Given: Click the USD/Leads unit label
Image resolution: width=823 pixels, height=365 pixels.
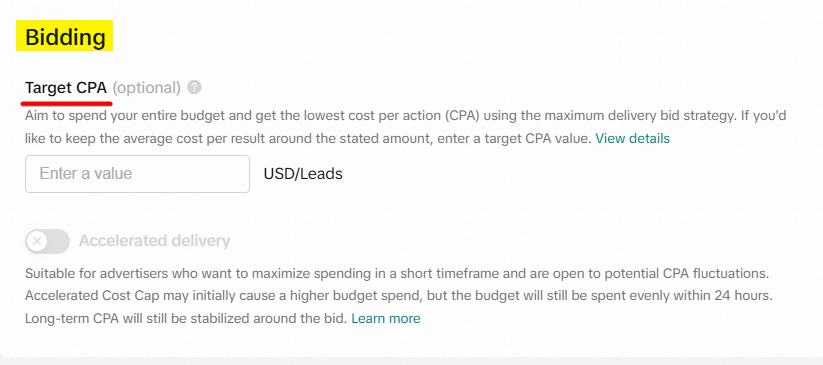Looking at the screenshot, I should [303, 174].
